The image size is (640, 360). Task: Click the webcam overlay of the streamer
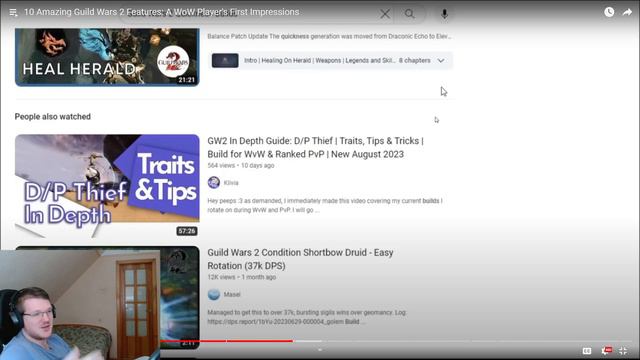pos(80,305)
